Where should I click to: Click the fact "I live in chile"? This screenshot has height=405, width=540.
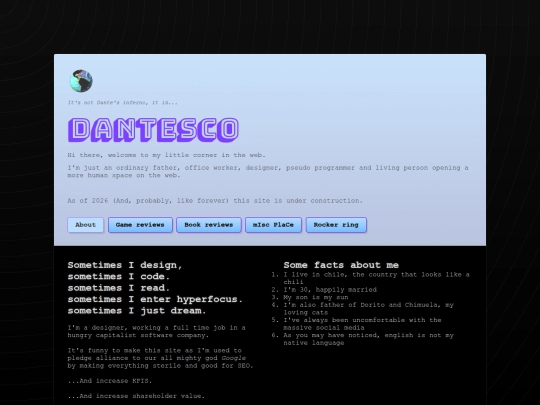click(x=376, y=278)
